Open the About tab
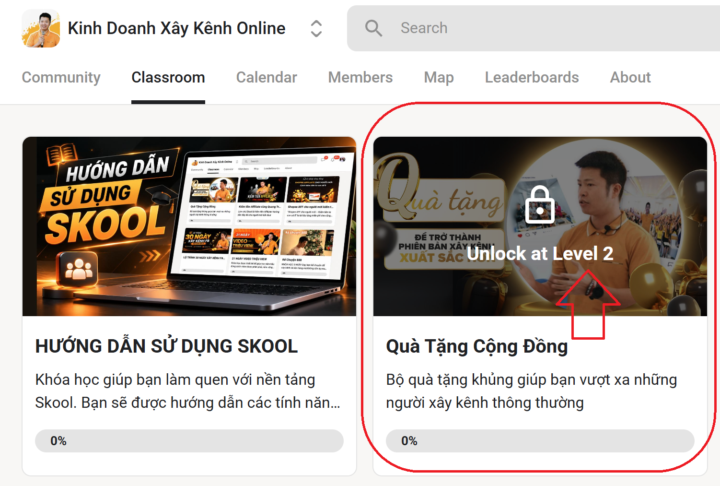720x486 pixels. tap(630, 77)
